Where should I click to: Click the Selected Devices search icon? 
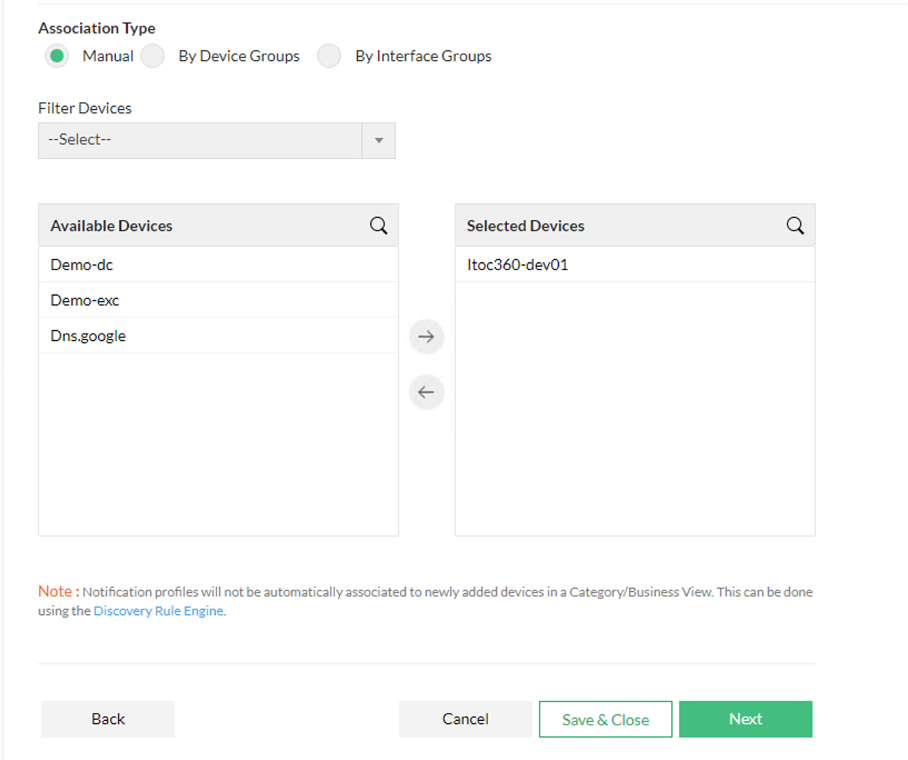795,226
